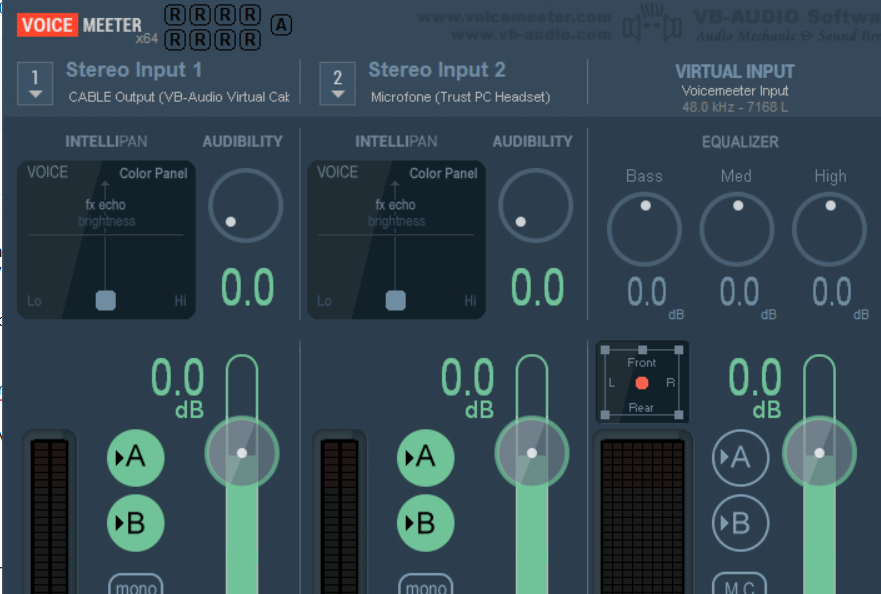
Task: Click Color Panel label in Stereo Input 2
Action: point(443,173)
